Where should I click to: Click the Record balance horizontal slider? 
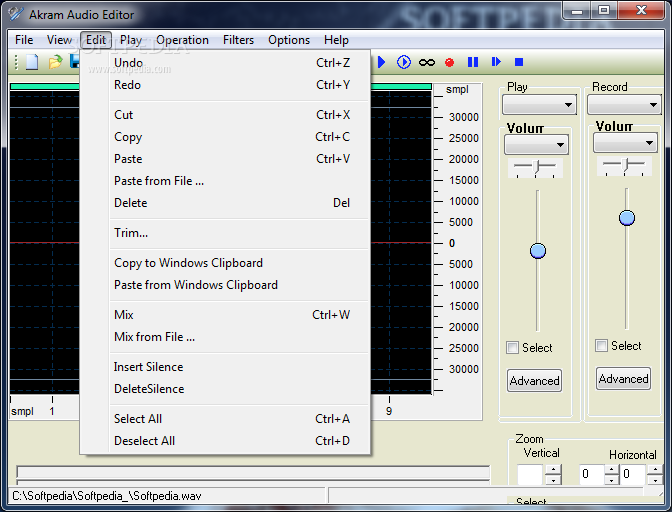(x=624, y=166)
